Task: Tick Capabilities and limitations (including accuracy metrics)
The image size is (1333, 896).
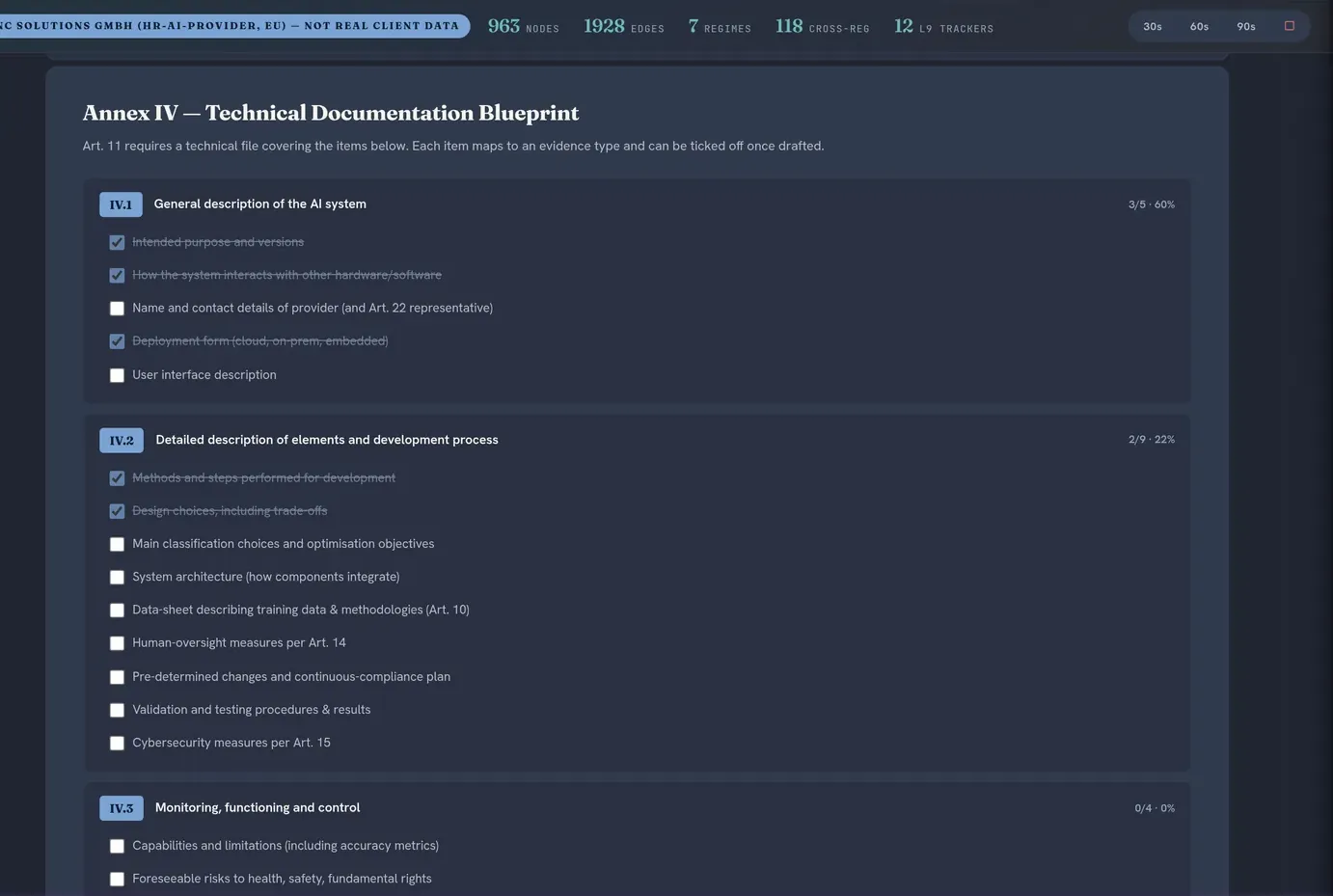Action: pyautogui.click(x=117, y=846)
